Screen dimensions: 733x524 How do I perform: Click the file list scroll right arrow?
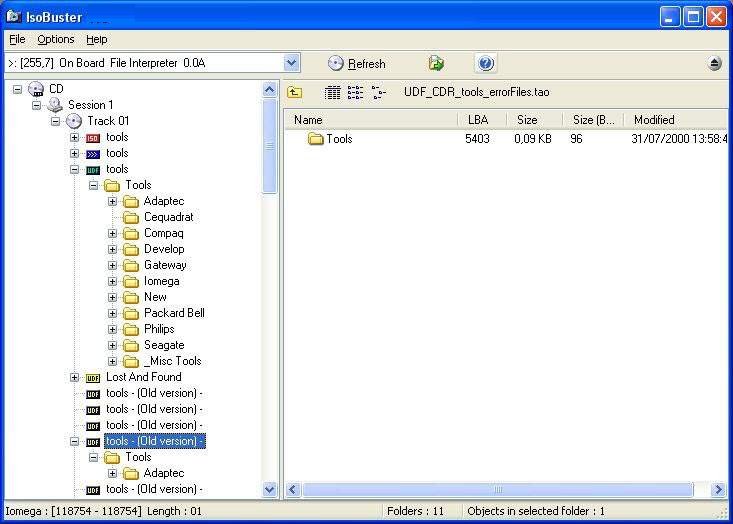pyautogui.click(x=718, y=490)
